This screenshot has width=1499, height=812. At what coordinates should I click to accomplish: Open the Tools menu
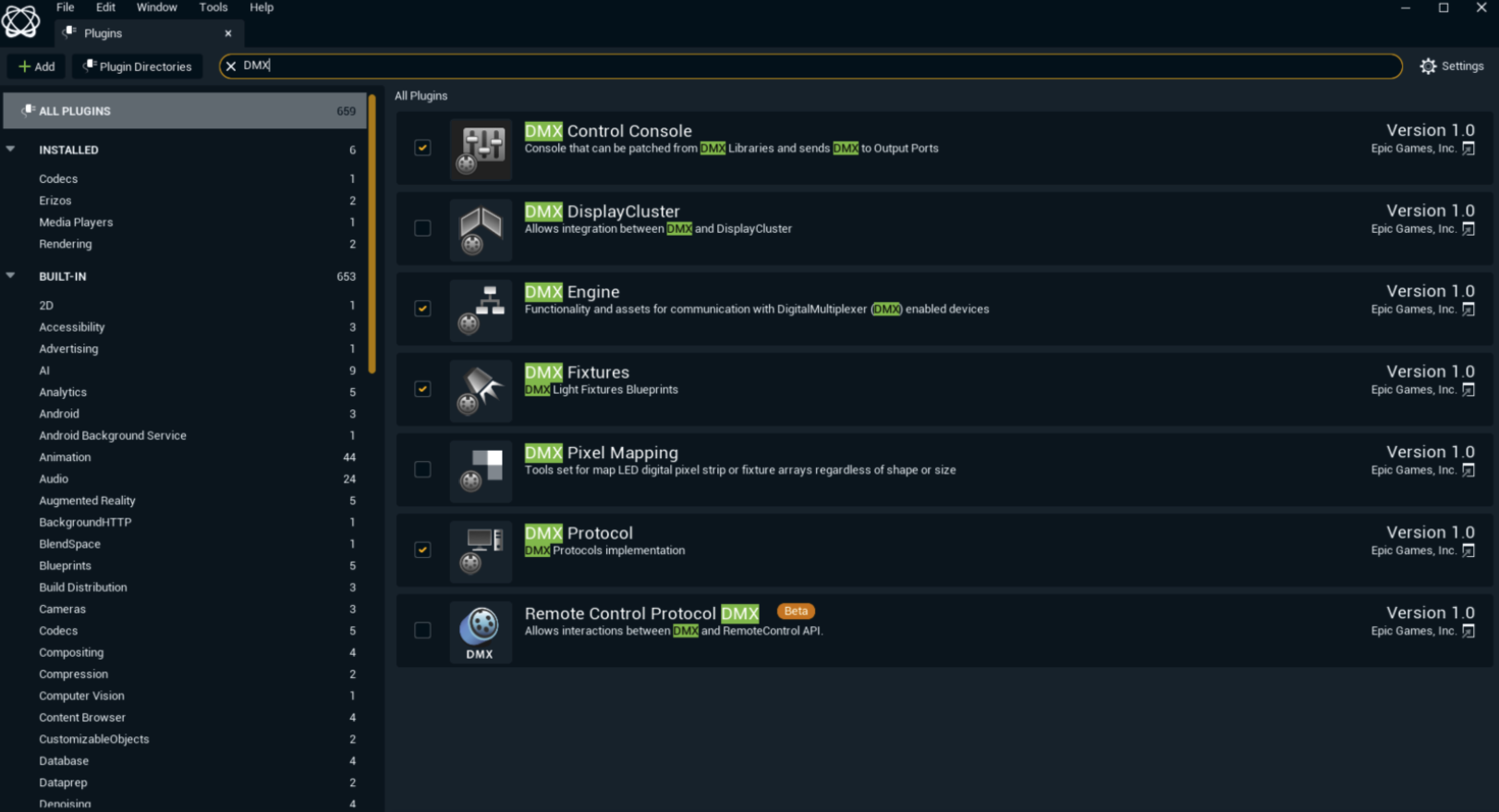coord(213,7)
